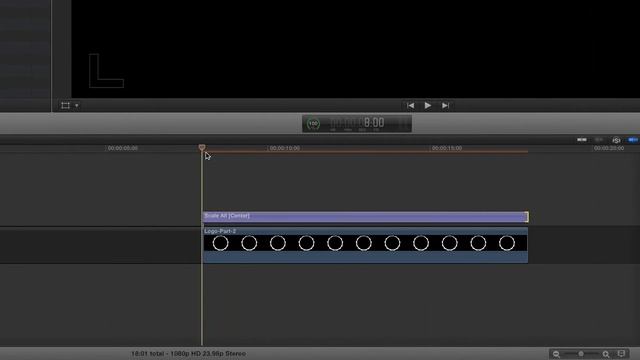Image resolution: width=640 pixels, height=360 pixels.
Task: Toggle the solo button in timeline
Action: point(616,140)
